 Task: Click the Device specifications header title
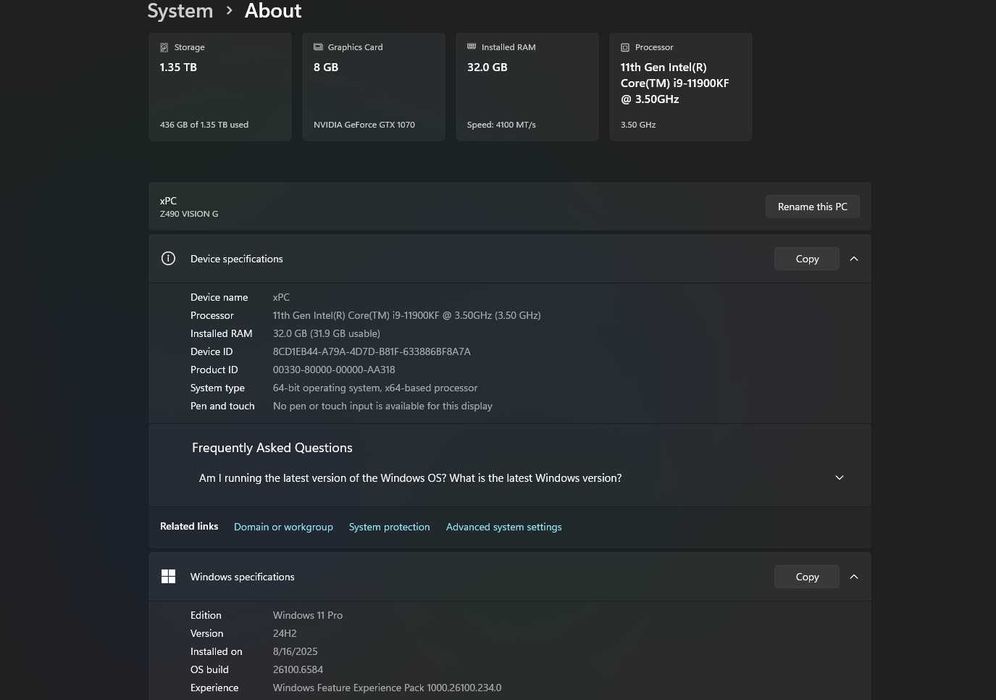tap(236, 259)
